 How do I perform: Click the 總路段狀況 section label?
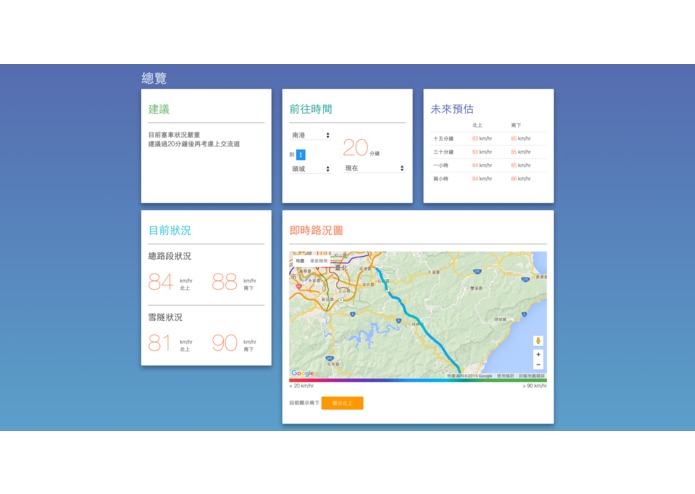pos(170,256)
